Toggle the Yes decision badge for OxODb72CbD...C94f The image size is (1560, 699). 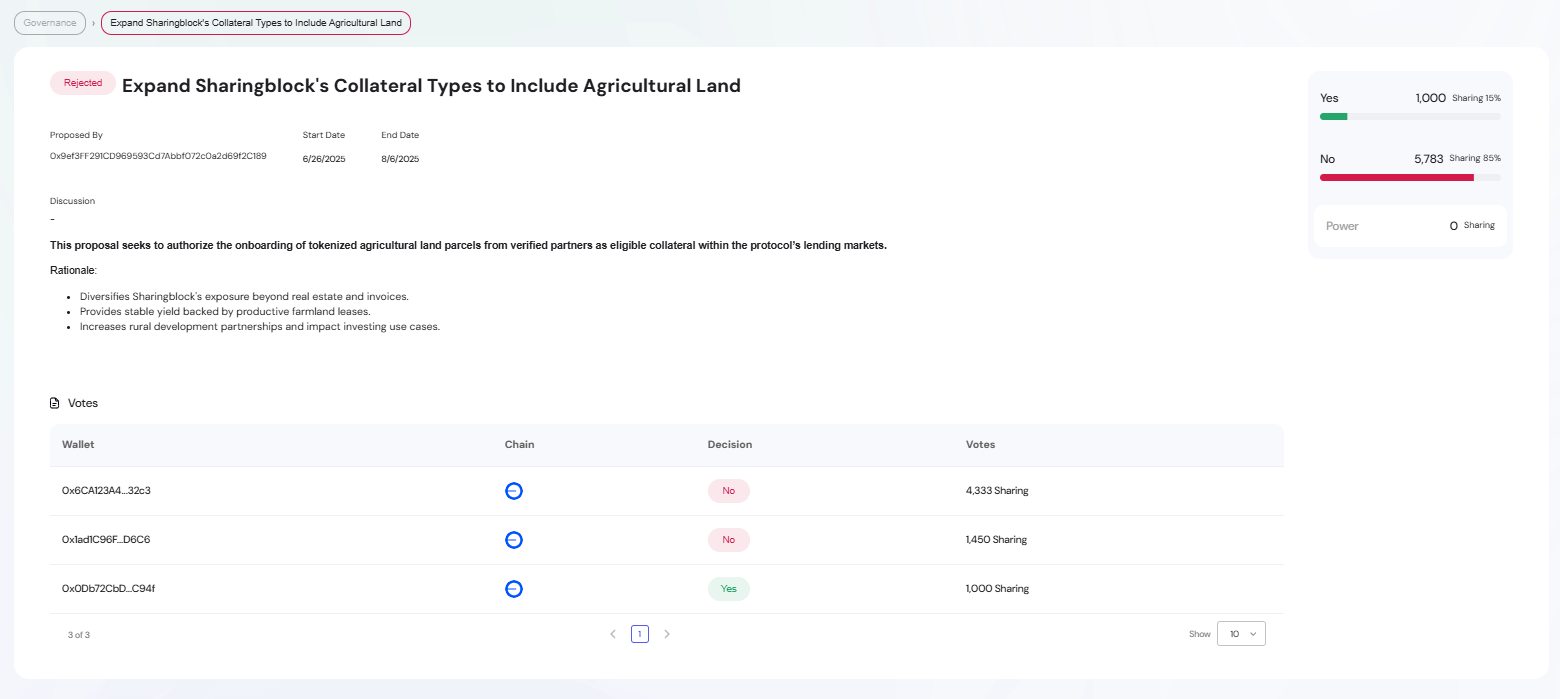click(x=729, y=588)
